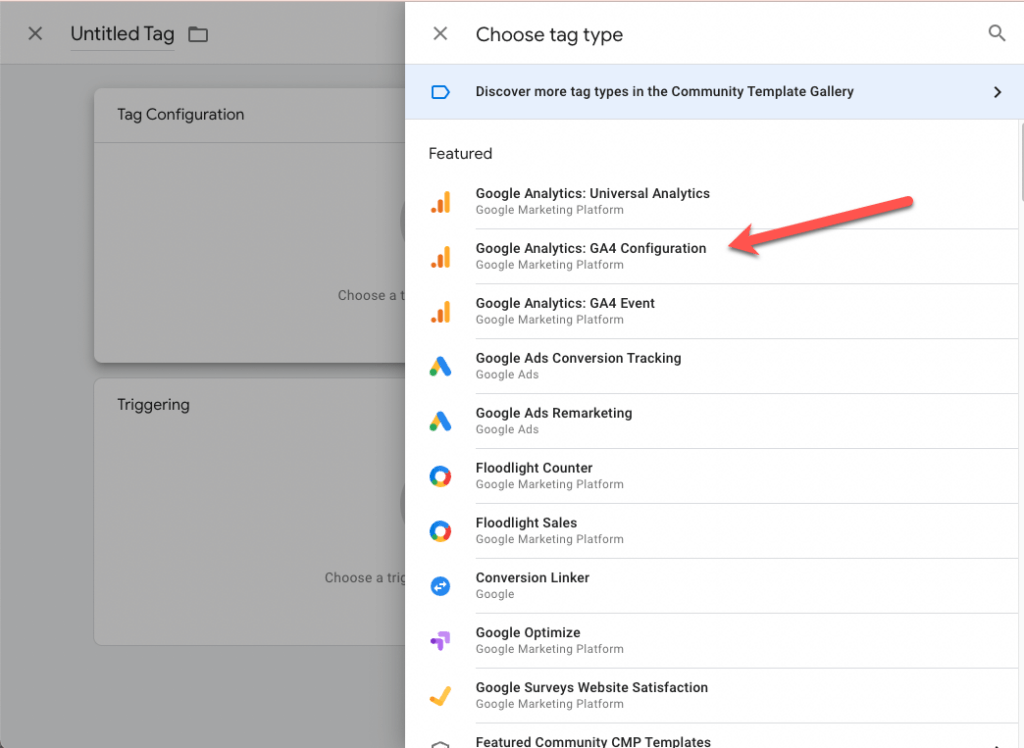Screen dimensions: 1024x748
Task: Click the Google Ads Conversion Tracking icon
Action: (x=441, y=365)
